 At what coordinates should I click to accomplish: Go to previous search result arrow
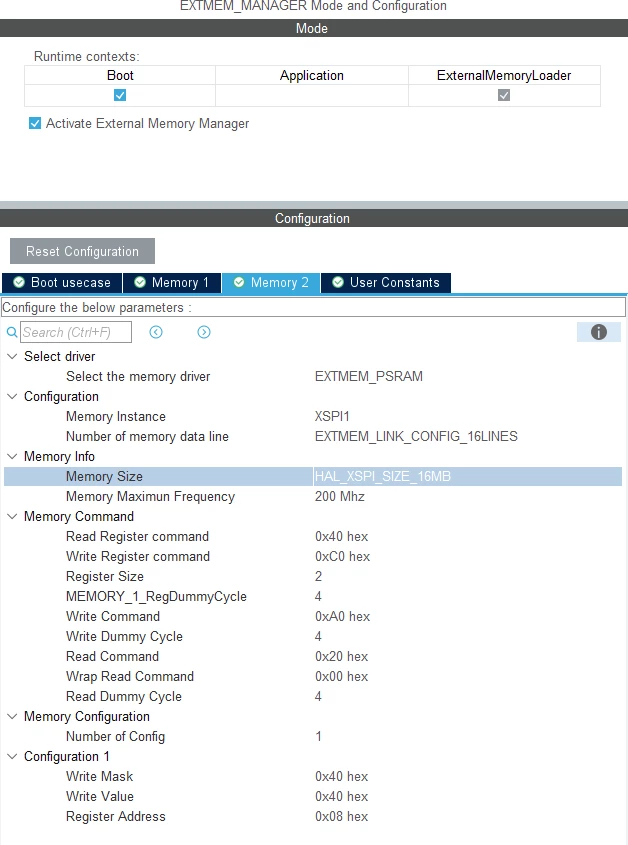pyautogui.click(x=156, y=332)
